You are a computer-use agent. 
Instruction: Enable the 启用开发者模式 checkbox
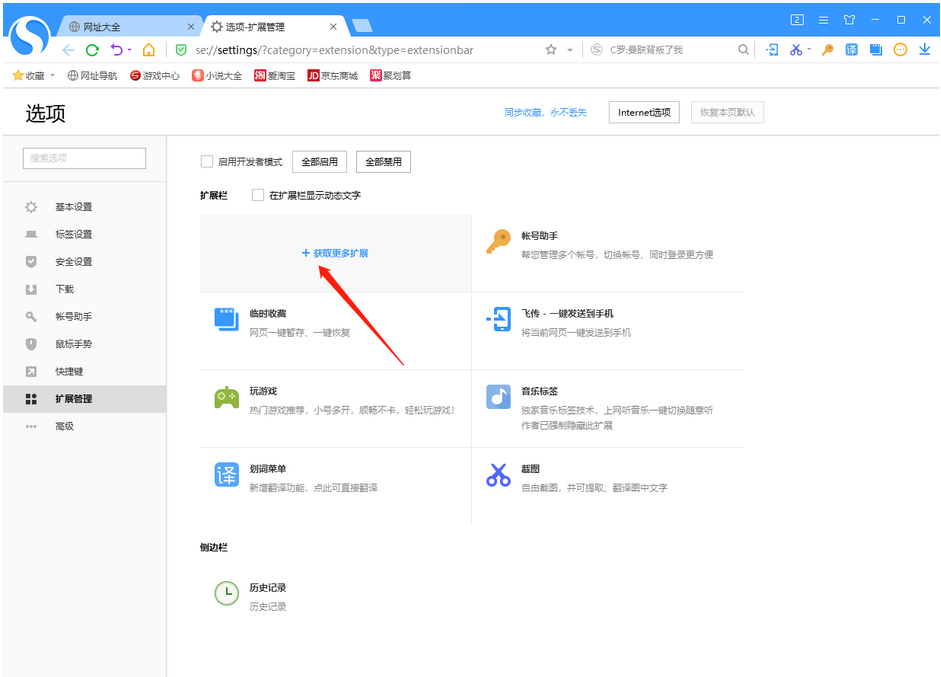click(x=207, y=162)
